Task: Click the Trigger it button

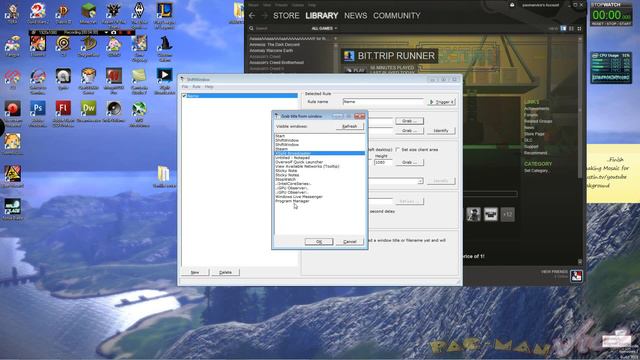Action: (x=442, y=102)
